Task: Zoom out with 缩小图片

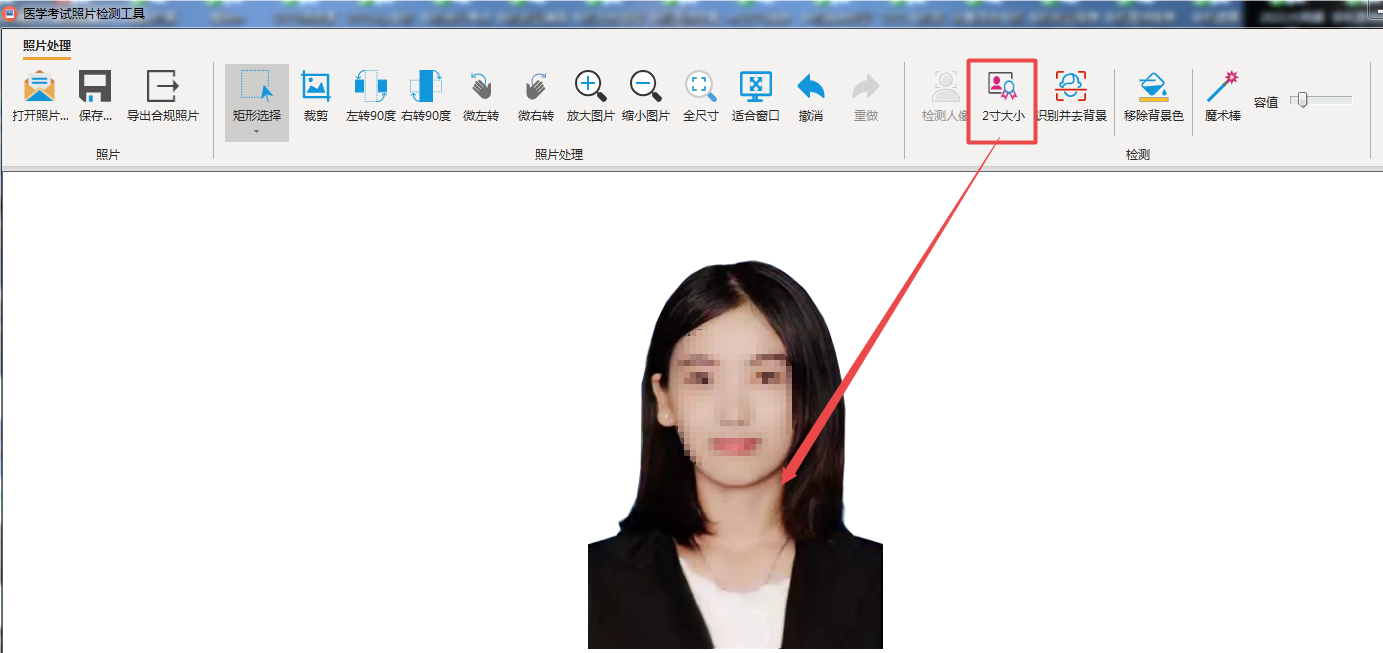Action: tap(646, 88)
